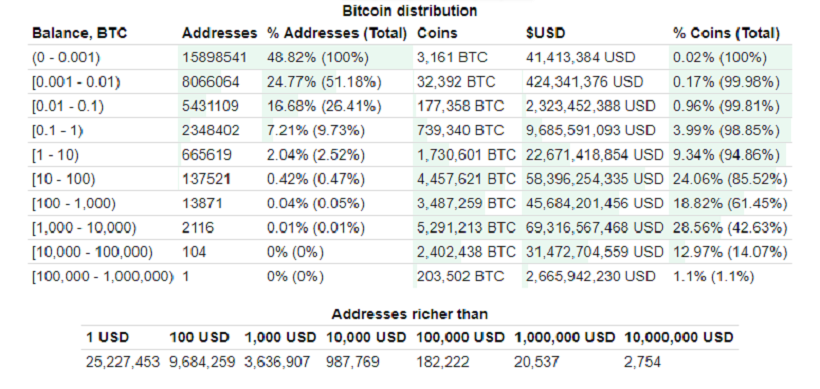Screen dimensions: 820x389
Task: Click the "Addresses" column header
Action: pyautogui.click(x=220, y=33)
